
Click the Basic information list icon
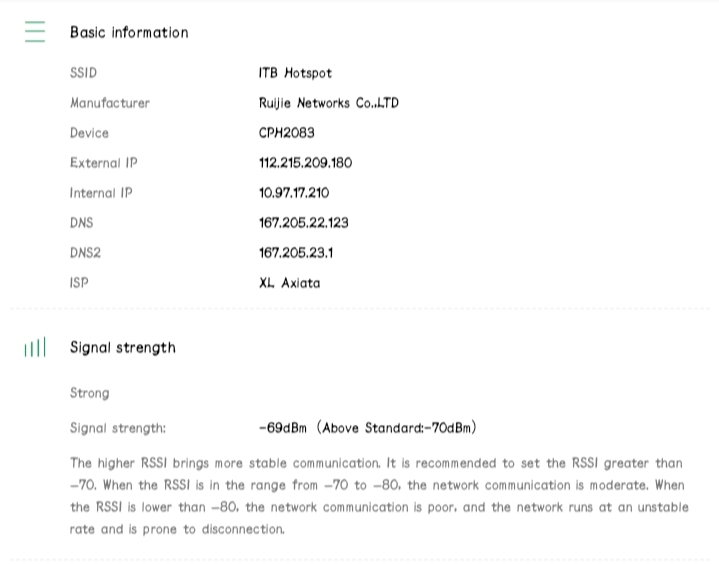click(x=35, y=32)
